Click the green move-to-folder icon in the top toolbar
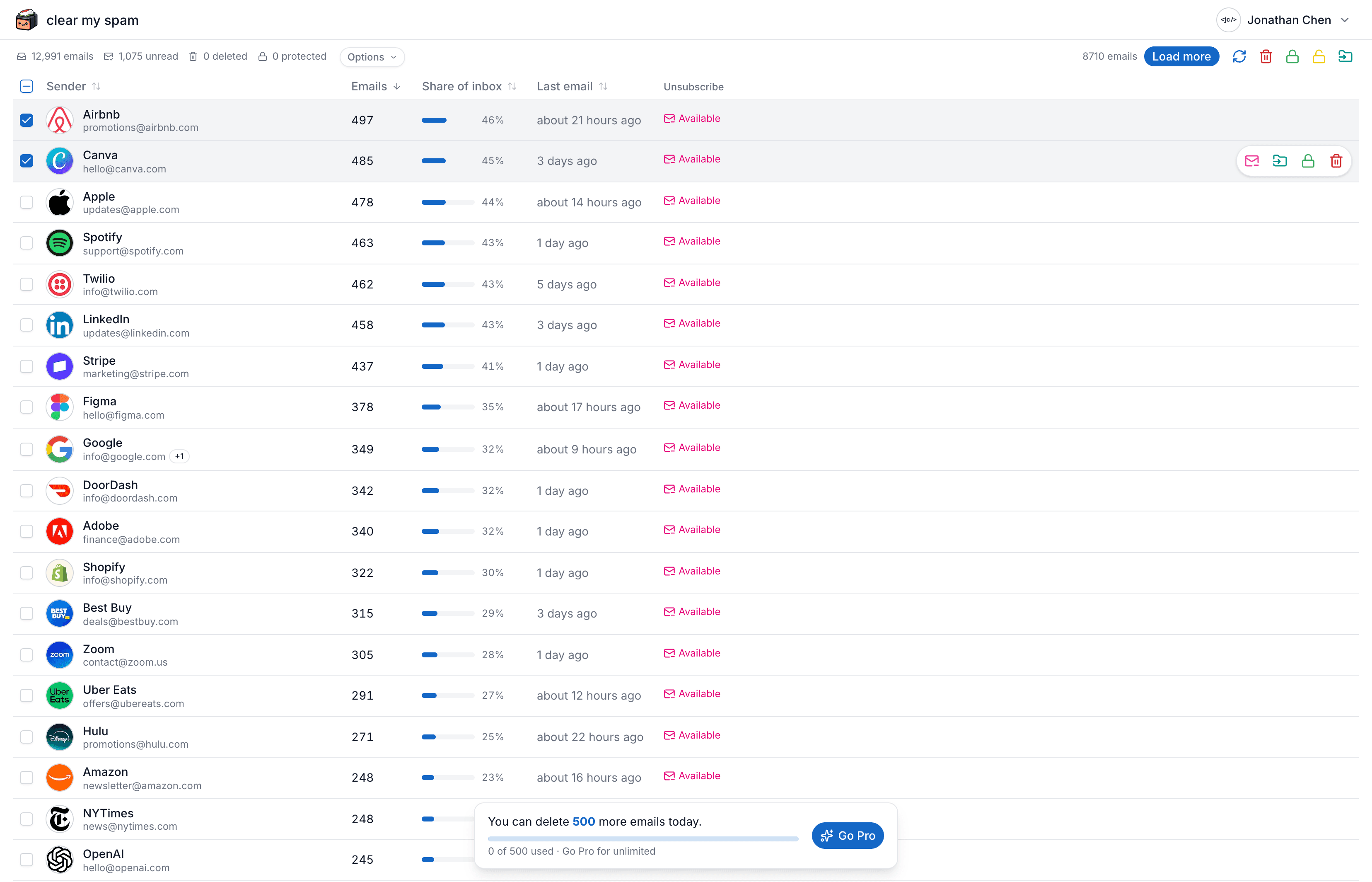Image resolution: width=1372 pixels, height=882 pixels. (1345, 56)
